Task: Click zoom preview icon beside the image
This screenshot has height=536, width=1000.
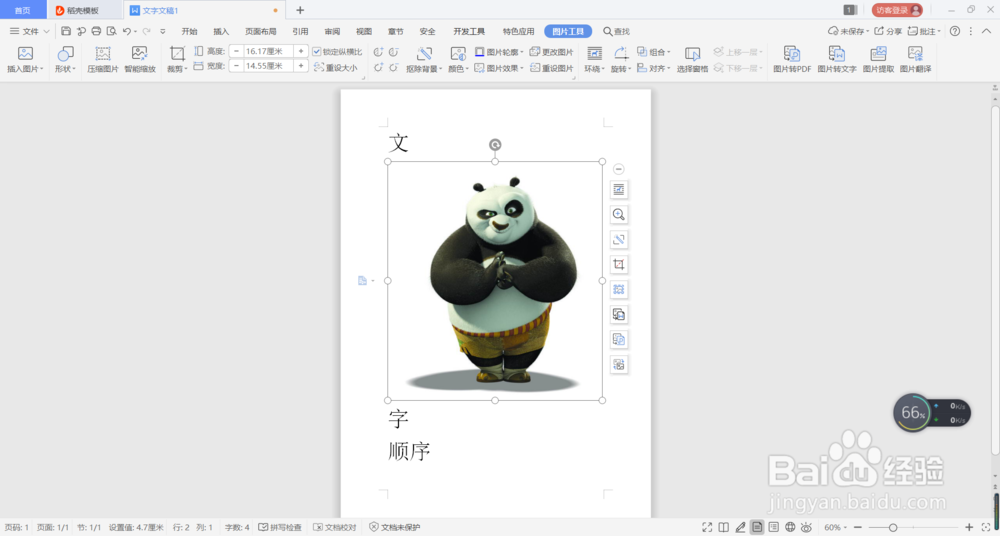Action: [619, 214]
